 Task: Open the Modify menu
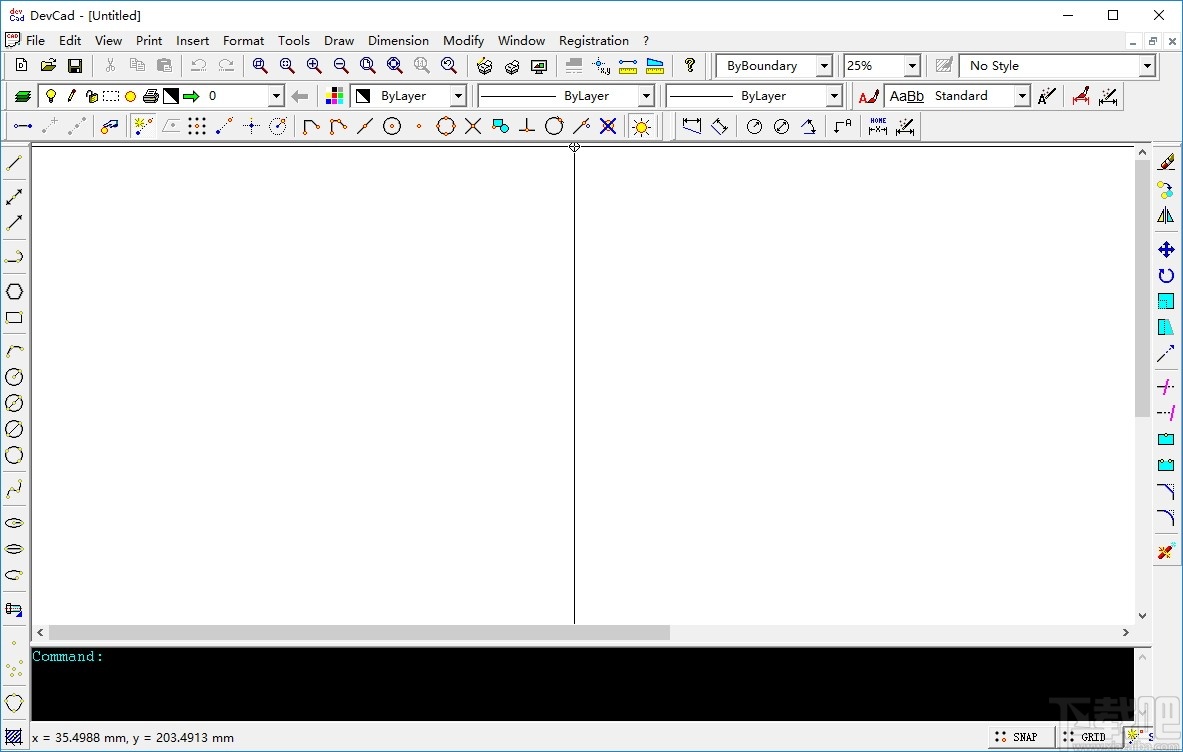tap(463, 41)
